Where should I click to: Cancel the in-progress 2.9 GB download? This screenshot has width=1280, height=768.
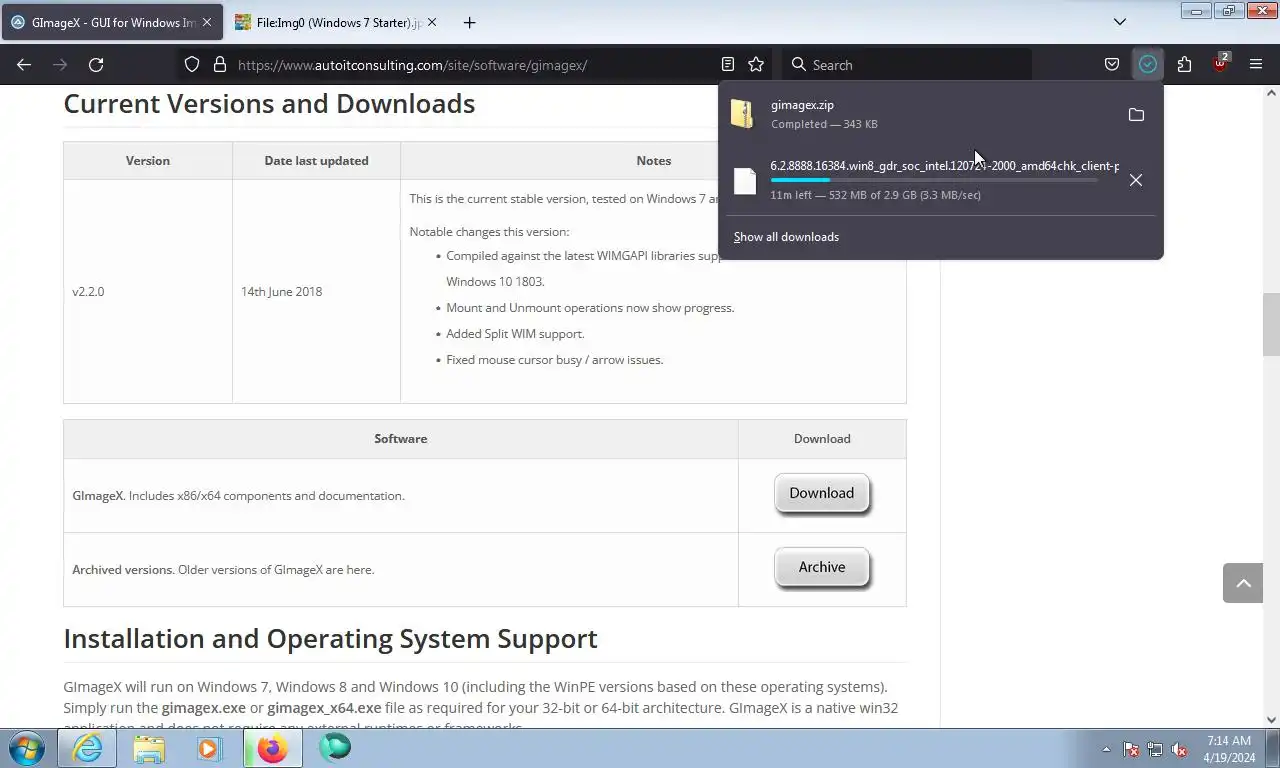pyautogui.click(x=1136, y=180)
